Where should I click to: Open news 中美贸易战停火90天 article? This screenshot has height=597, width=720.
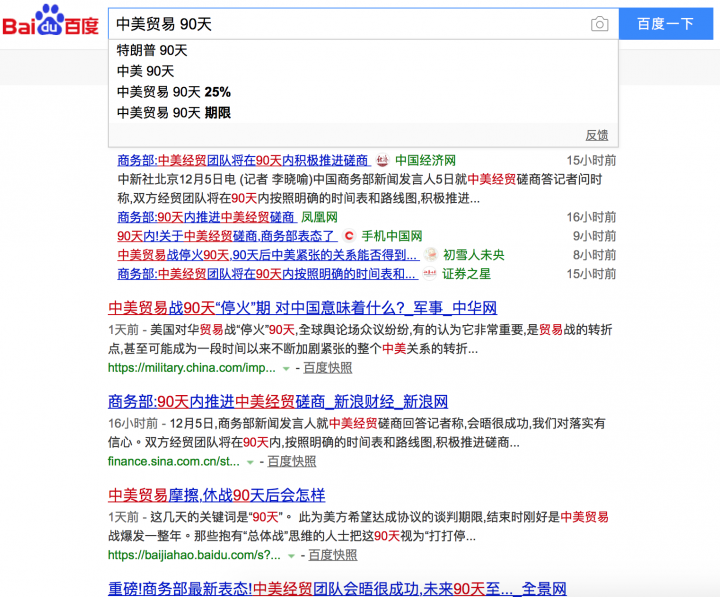click(268, 255)
